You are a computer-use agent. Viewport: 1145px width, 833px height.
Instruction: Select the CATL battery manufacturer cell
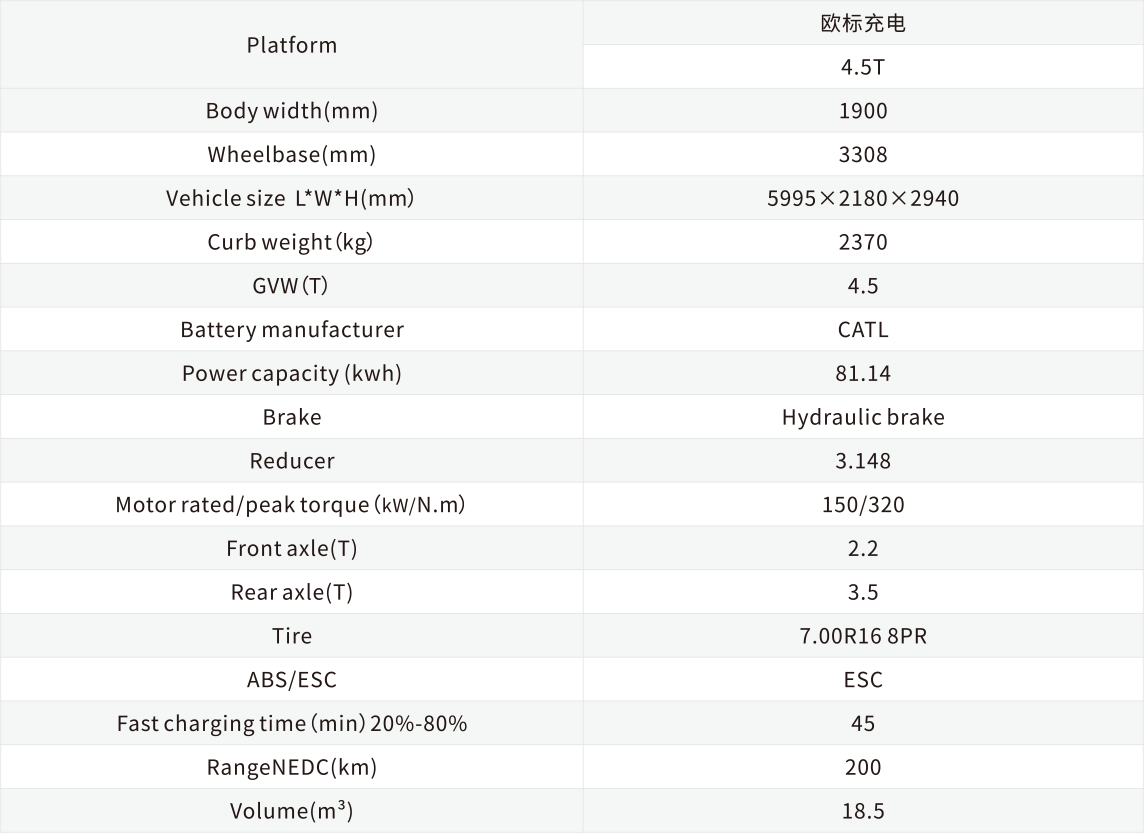pyautogui.click(x=862, y=330)
